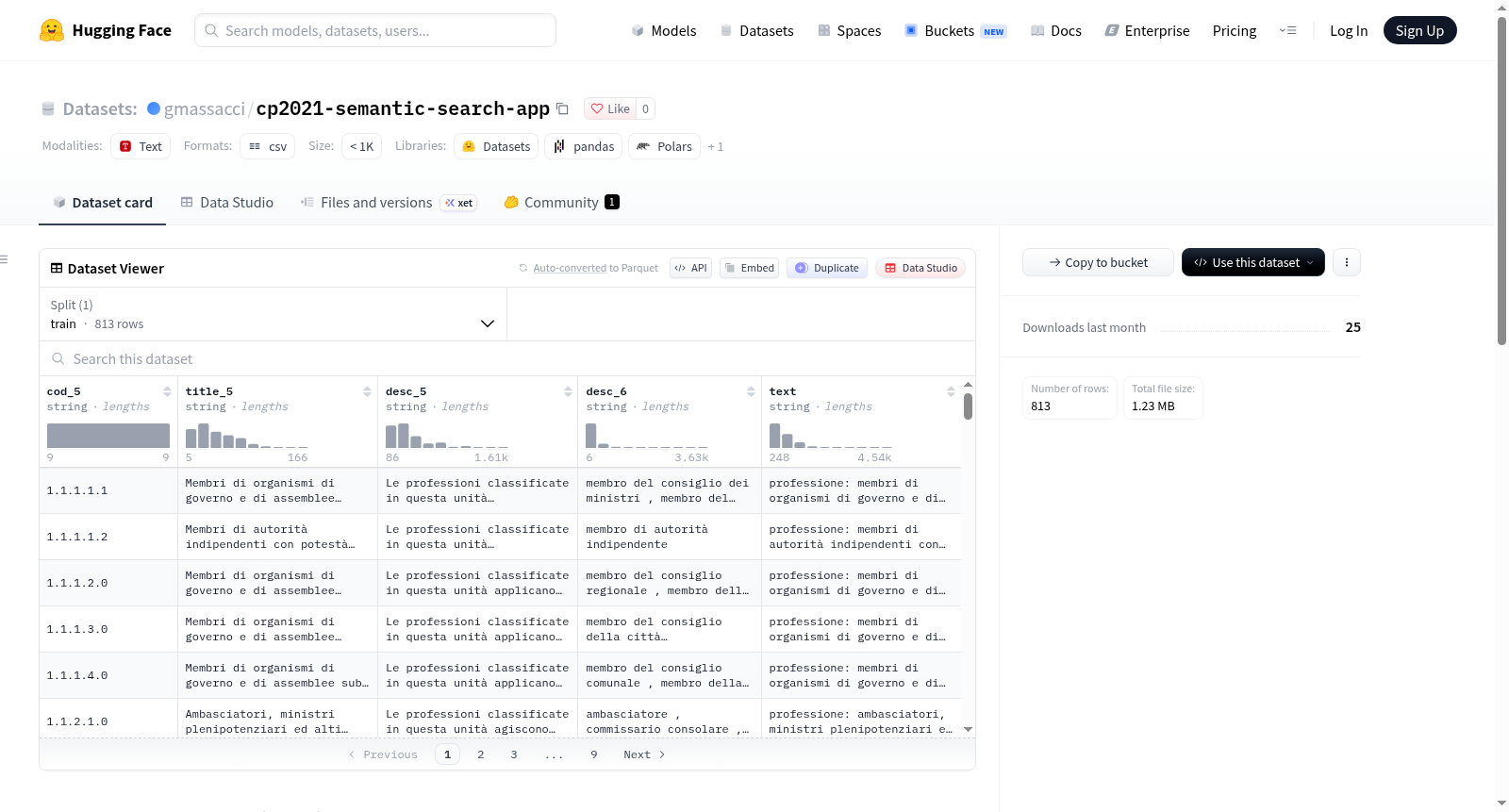The width and height of the screenshot is (1509, 812).
Task: Switch to the Dataset card tab
Action: [103, 202]
